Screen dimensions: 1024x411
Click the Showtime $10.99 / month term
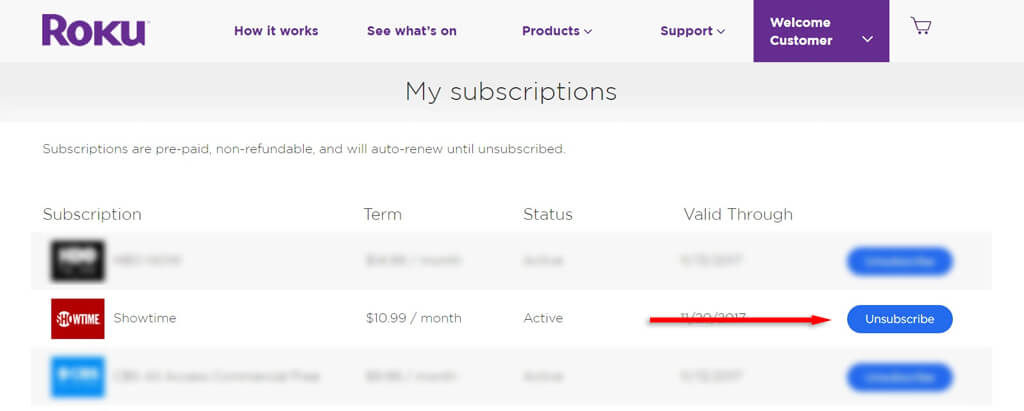(413, 318)
